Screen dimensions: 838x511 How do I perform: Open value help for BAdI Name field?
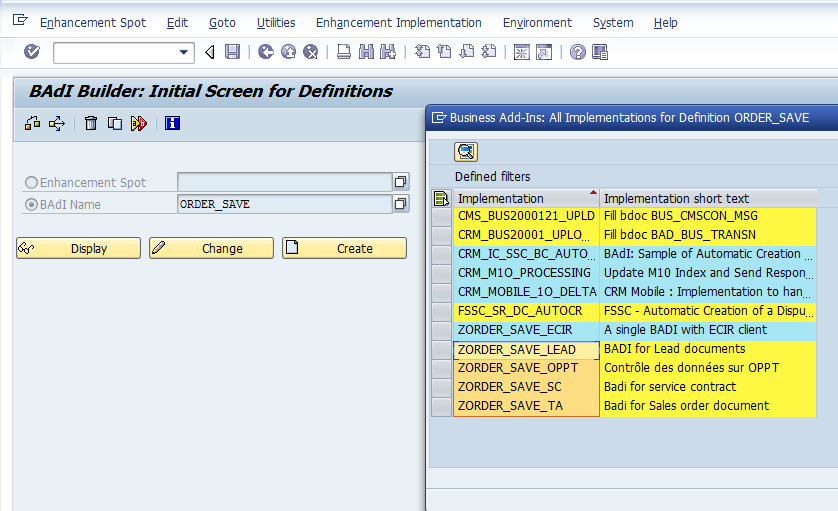click(400, 204)
